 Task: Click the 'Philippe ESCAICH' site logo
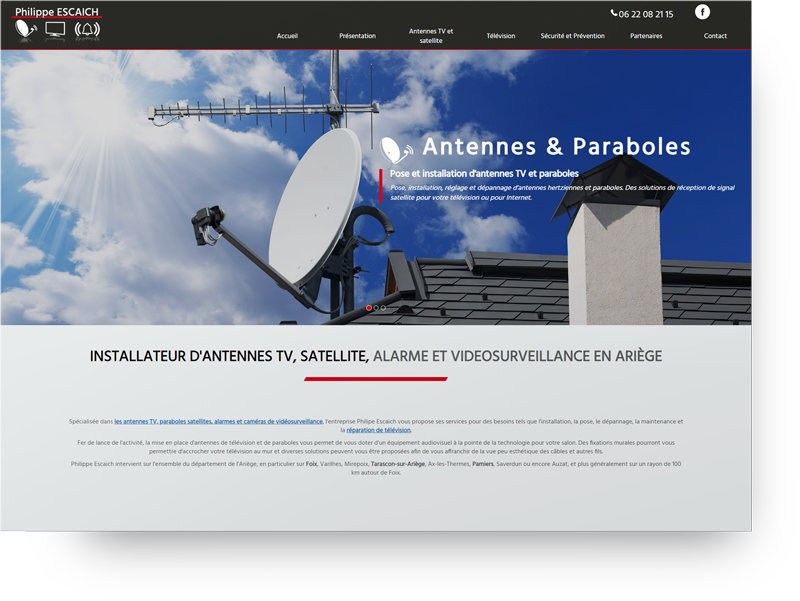56,10
